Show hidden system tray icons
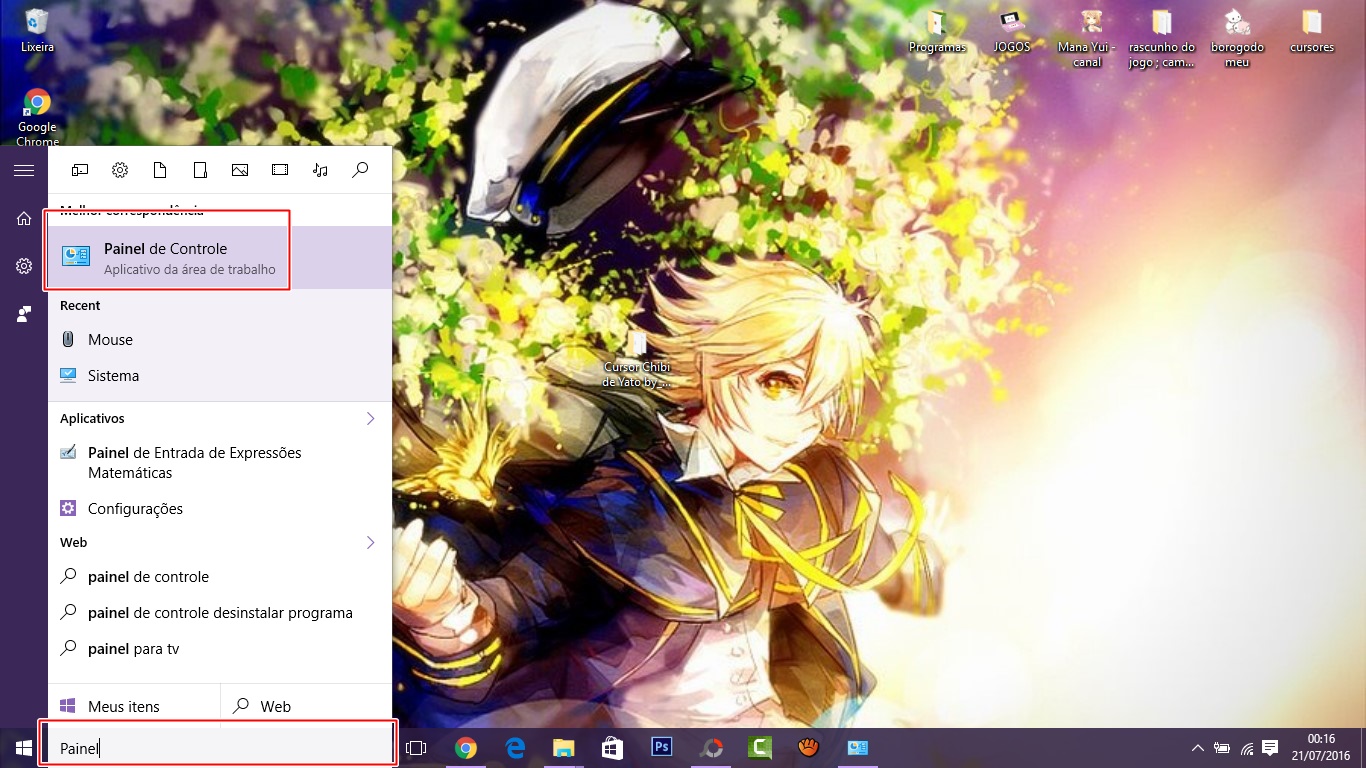The width and height of the screenshot is (1366, 768). click(x=1197, y=748)
